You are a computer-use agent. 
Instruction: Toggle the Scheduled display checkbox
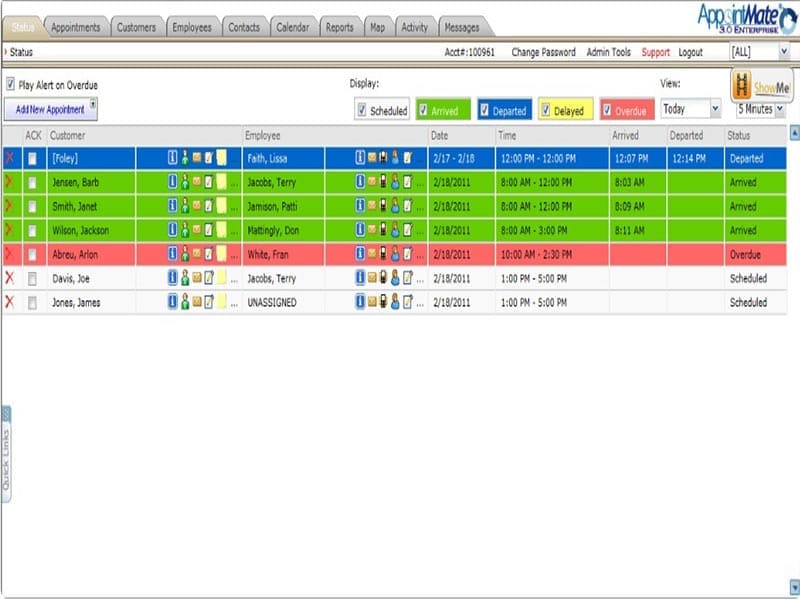362,110
